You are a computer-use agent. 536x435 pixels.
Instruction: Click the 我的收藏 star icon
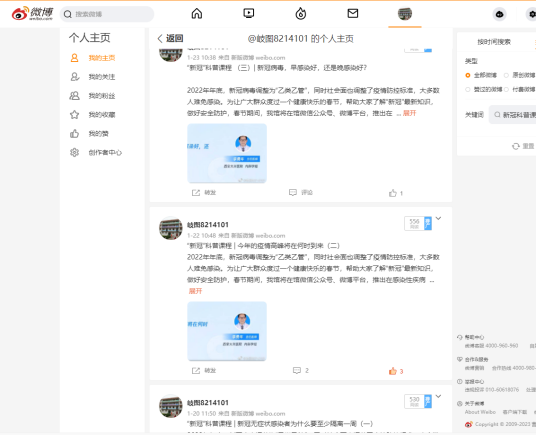coord(75,114)
